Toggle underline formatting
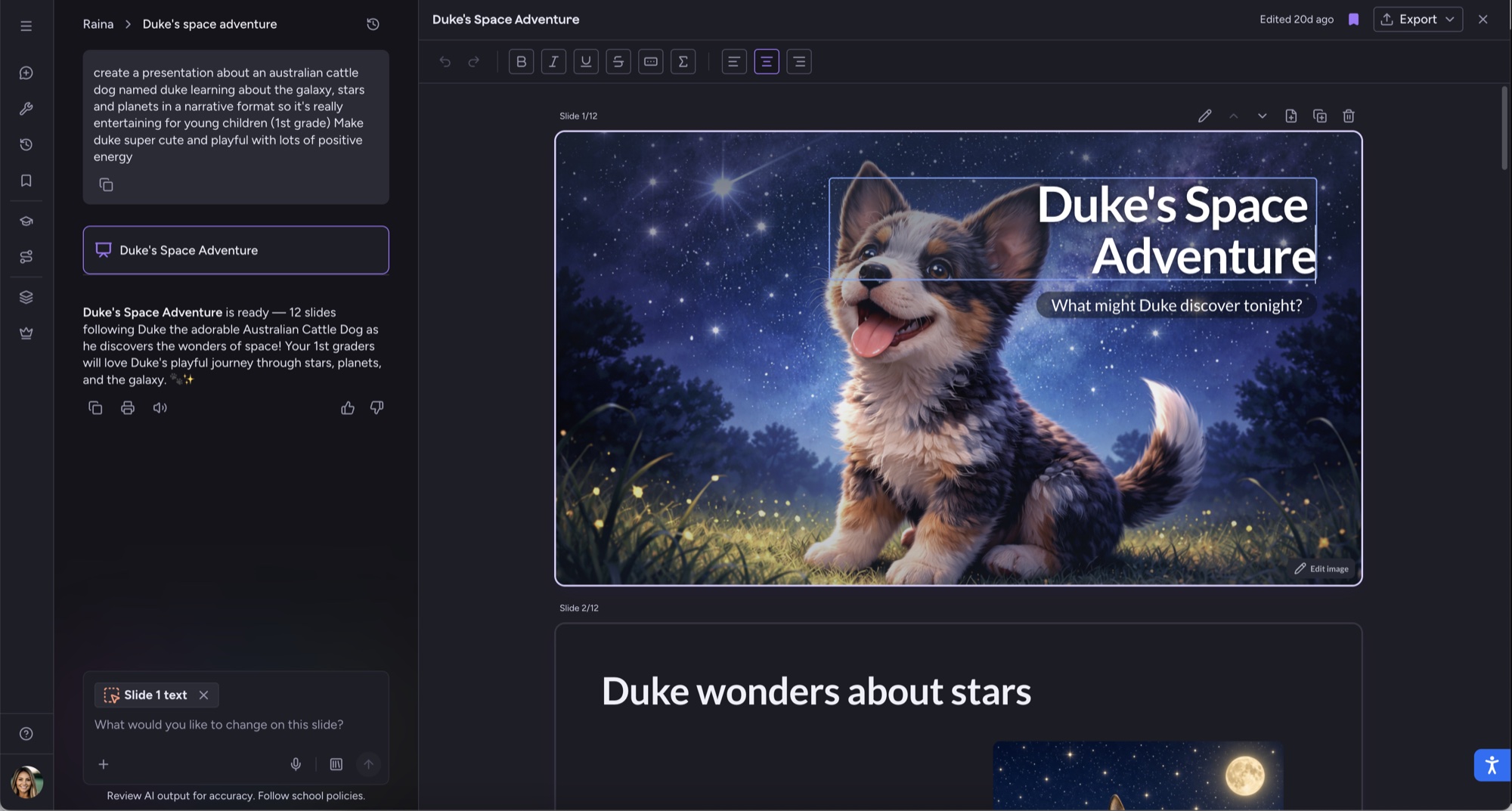 [586, 62]
